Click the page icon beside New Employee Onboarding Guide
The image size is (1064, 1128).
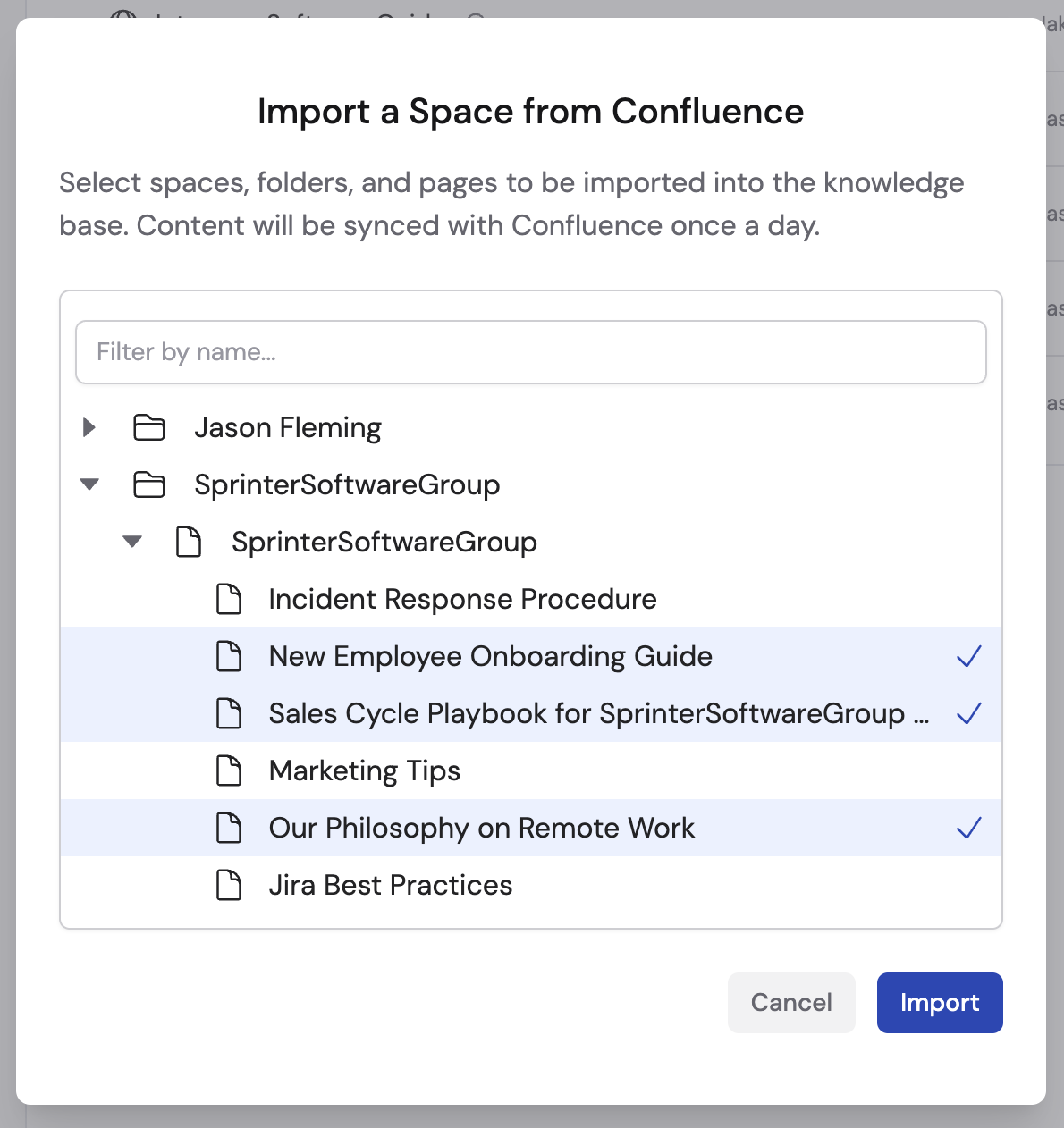pyautogui.click(x=229, y=656)
